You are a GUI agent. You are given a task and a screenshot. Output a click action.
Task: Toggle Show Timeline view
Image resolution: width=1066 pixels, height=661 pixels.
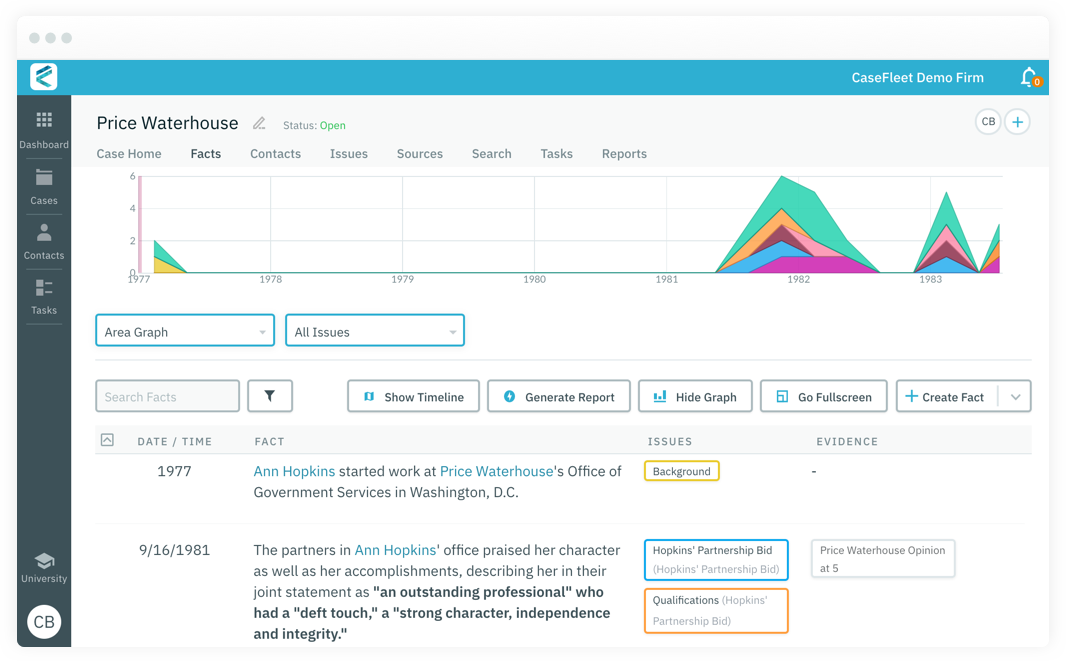pos(413,396)
